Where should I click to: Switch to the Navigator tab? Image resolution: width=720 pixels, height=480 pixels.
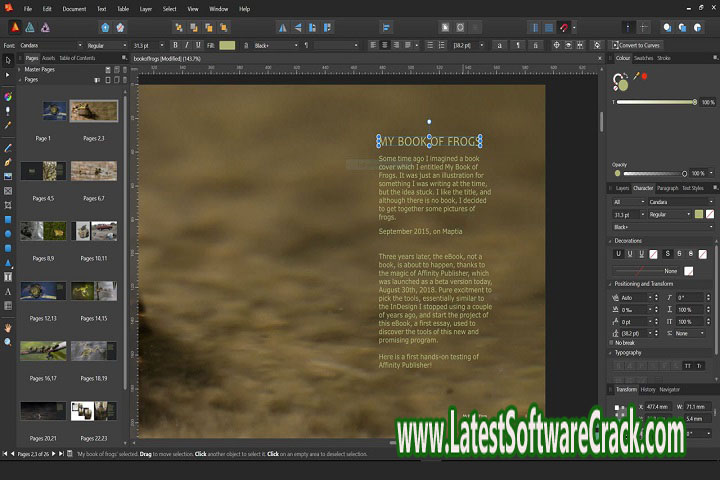click(669, 390)
